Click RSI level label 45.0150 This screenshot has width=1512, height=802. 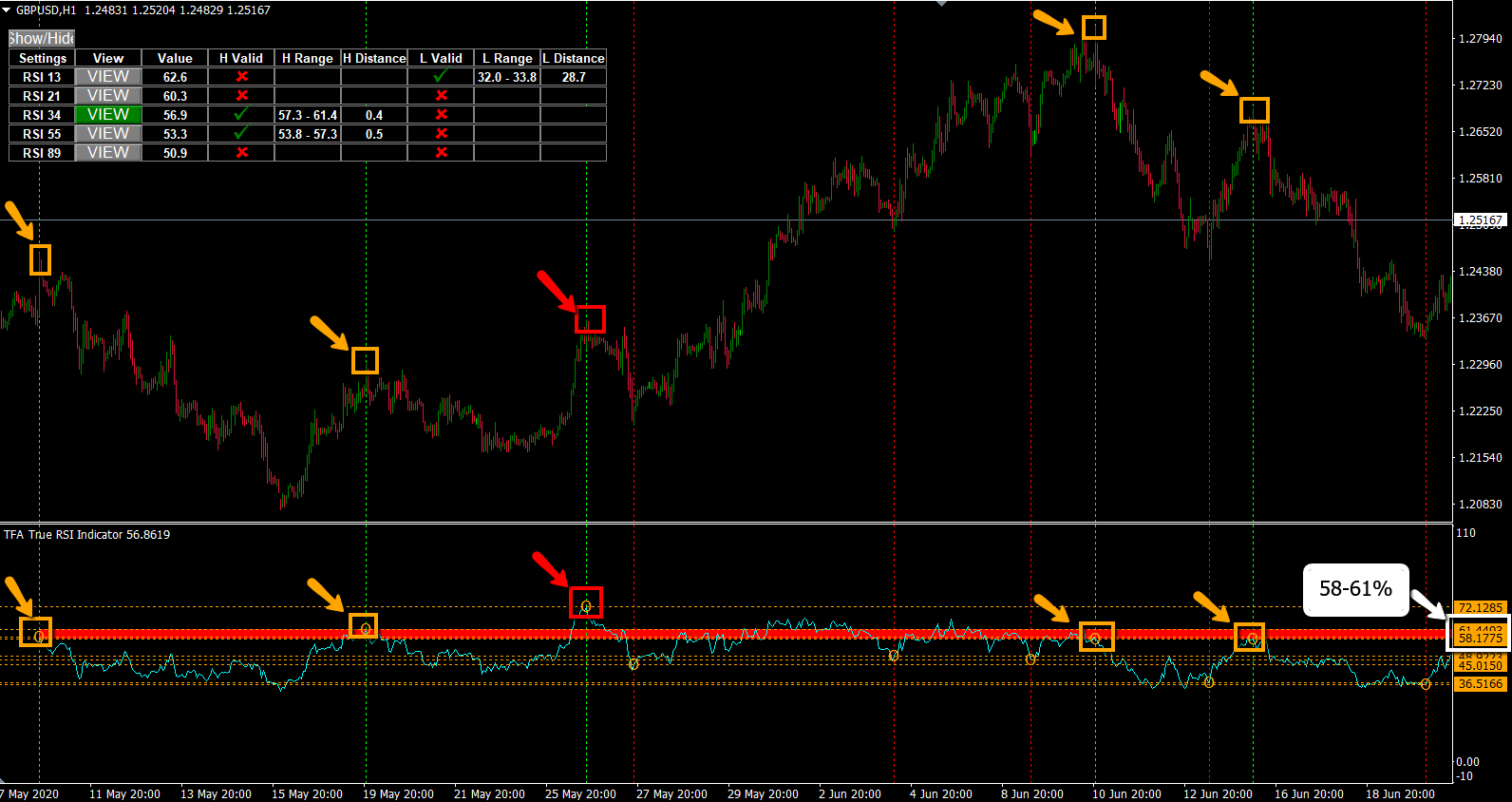point(1481,665)
